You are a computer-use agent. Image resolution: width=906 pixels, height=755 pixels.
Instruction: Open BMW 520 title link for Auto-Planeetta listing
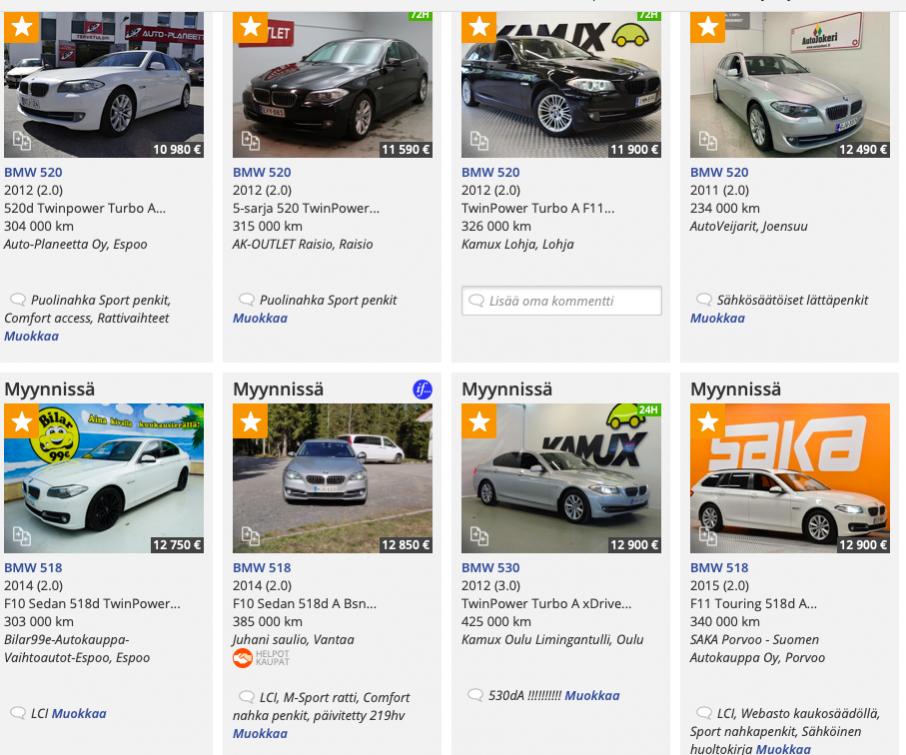tap(33, 172)
